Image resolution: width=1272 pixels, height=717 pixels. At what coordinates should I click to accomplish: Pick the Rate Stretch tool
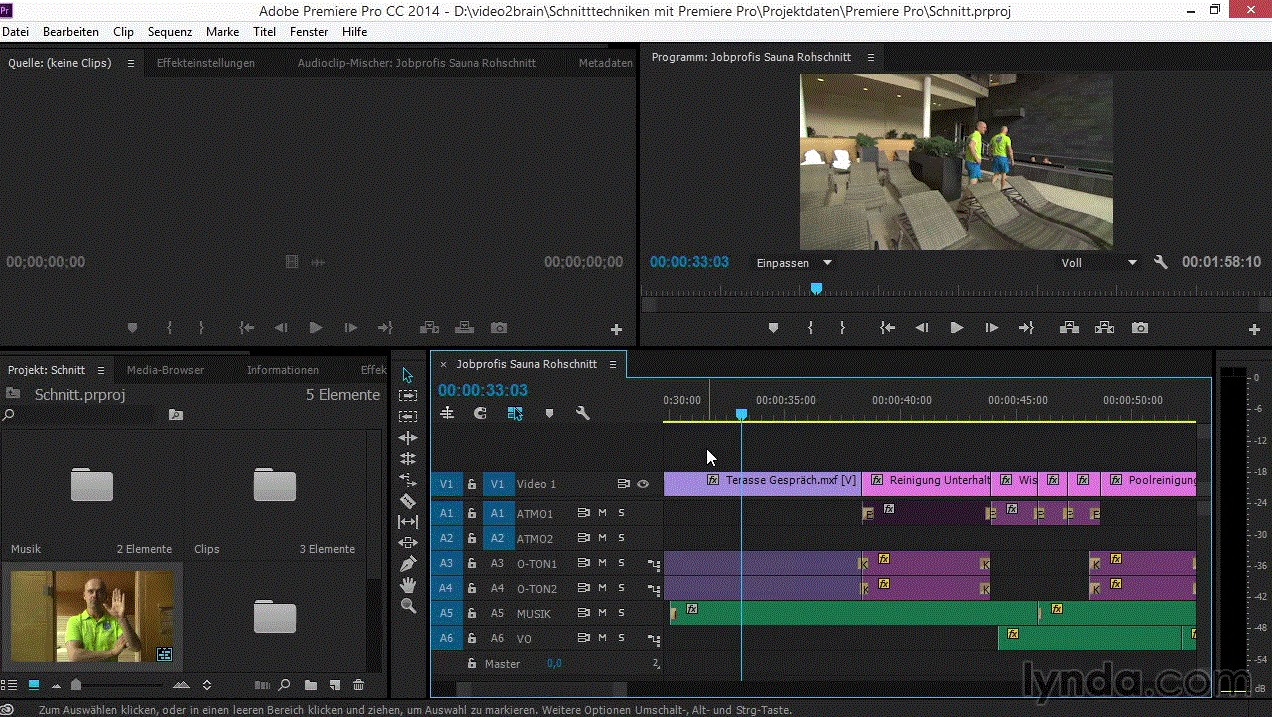coord(408,480)
